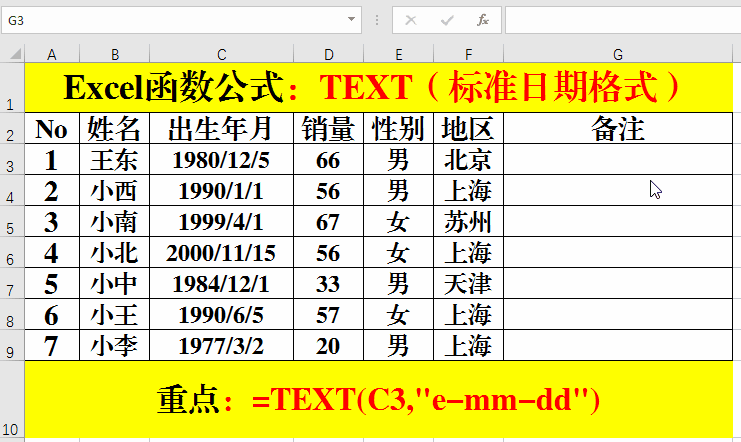Click the date cell '1999/4/1'
The height and width of the screenshot is (442, 741).
pyautogui.click(x=221, y=221)
